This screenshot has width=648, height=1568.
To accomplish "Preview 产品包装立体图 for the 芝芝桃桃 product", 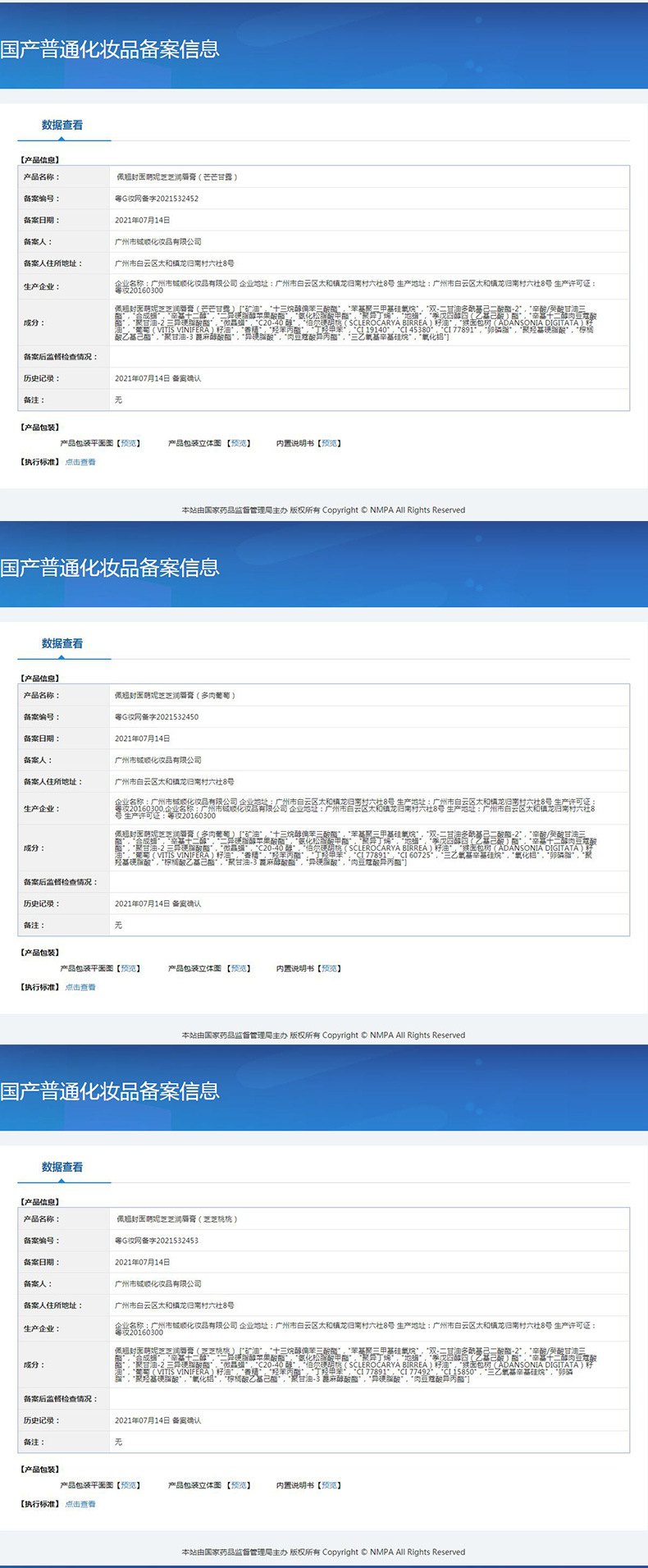I will point(239,1485).
